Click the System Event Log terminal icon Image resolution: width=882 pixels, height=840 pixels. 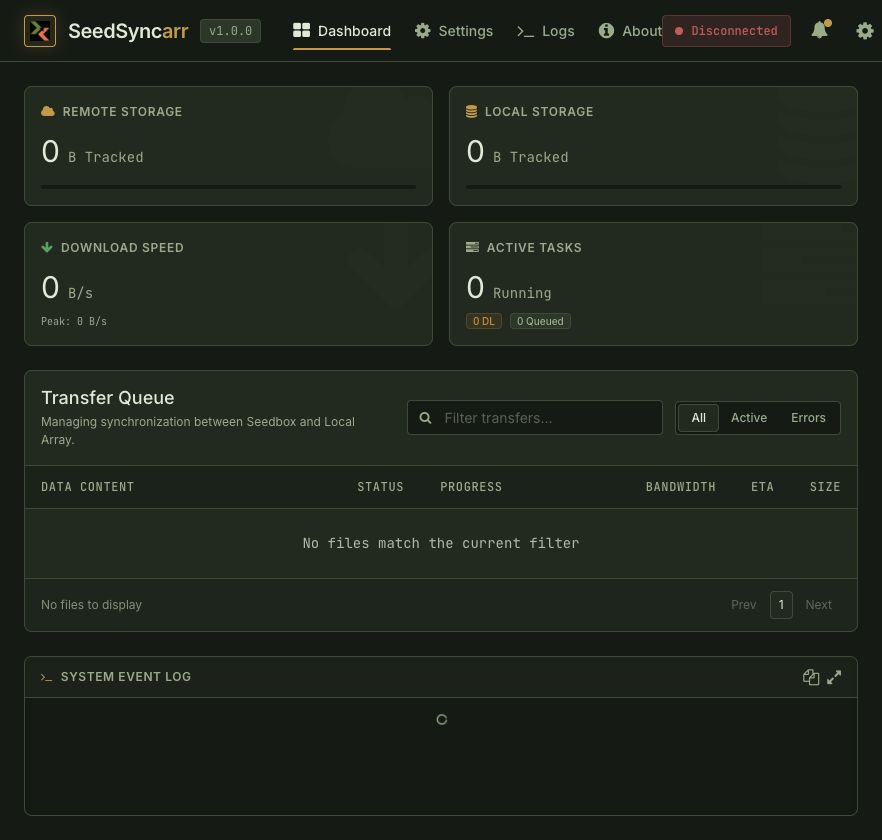(x=46, y=677)
